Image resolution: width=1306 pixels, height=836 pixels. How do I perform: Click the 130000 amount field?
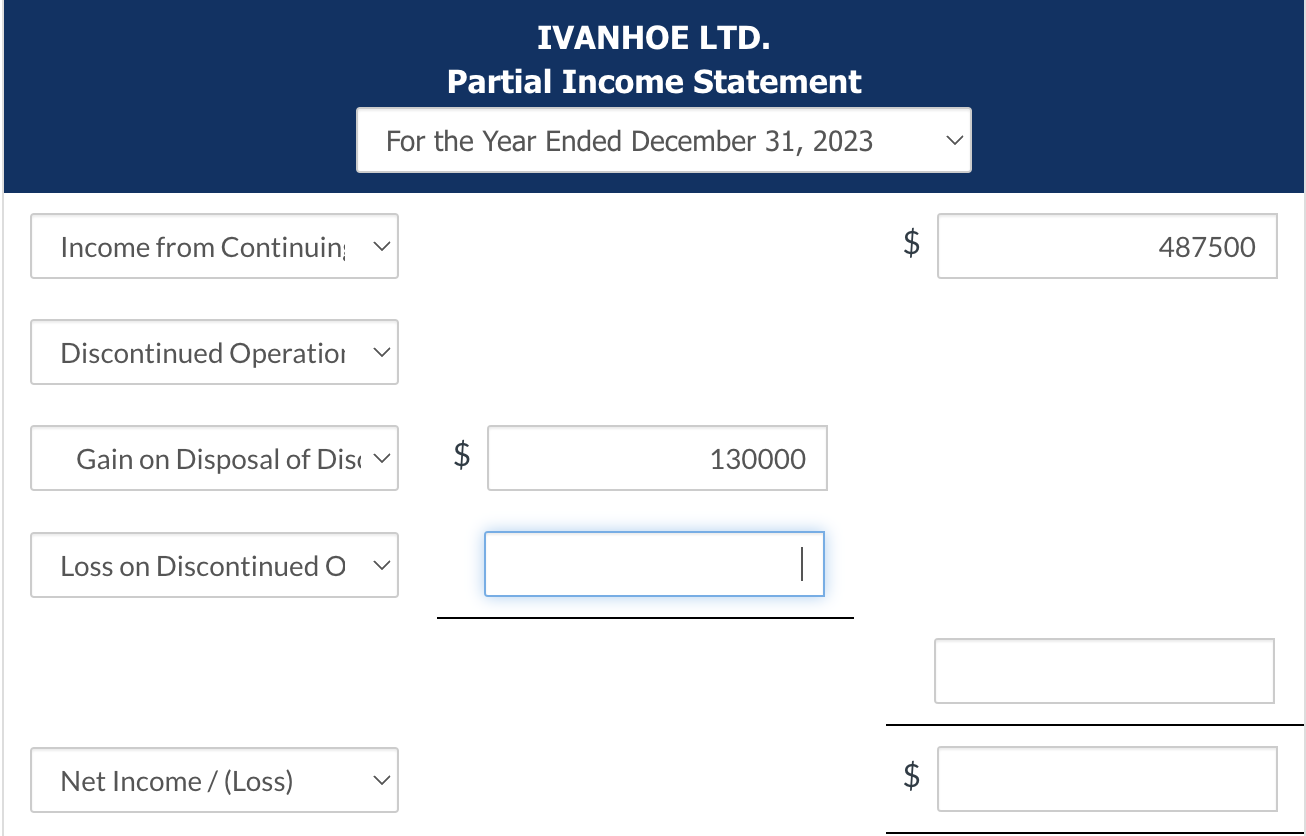click(656, 458)
